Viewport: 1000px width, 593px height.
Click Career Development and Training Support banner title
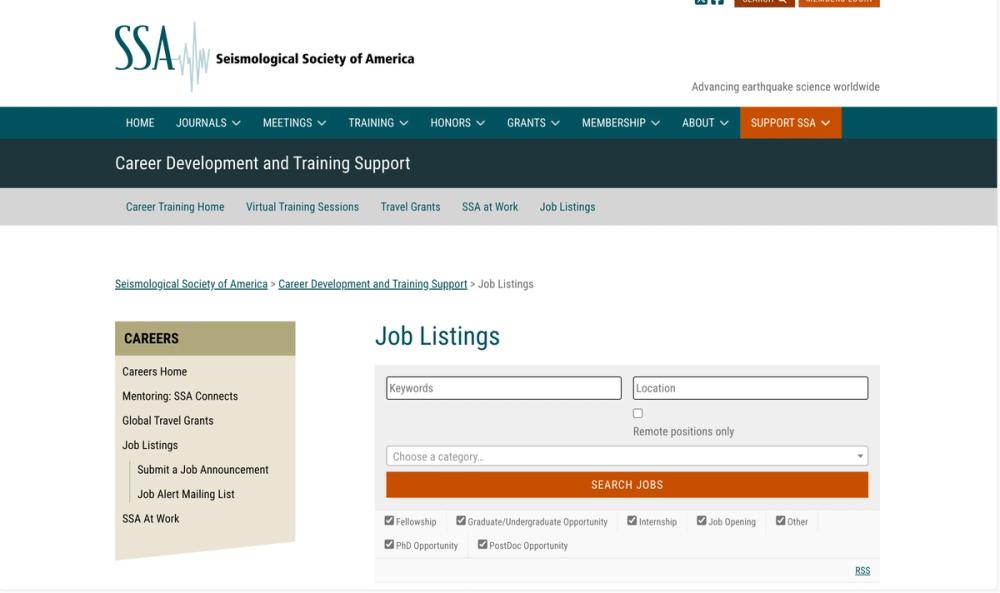(x=262, y=163)
